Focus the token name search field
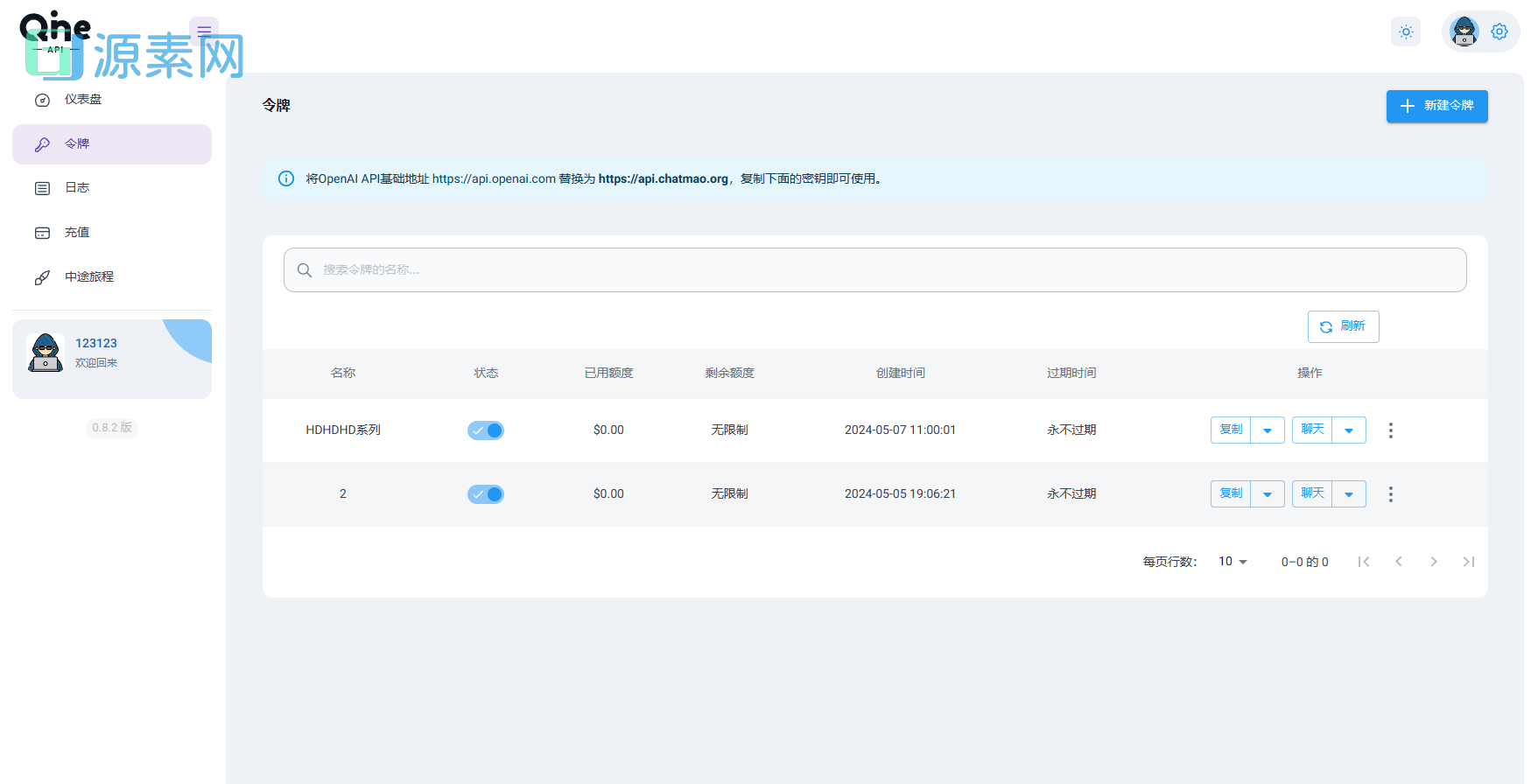Image resolution: width=1538 pixels, height=784 pixels. click(875, 270)
